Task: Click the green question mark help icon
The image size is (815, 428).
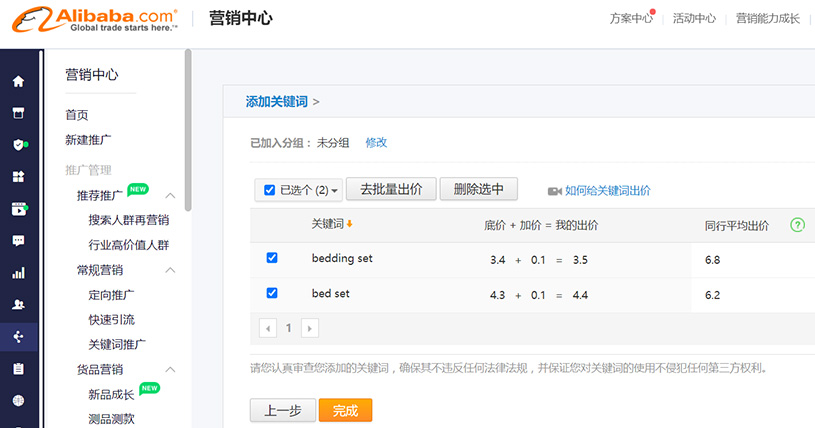Action: 797,225
